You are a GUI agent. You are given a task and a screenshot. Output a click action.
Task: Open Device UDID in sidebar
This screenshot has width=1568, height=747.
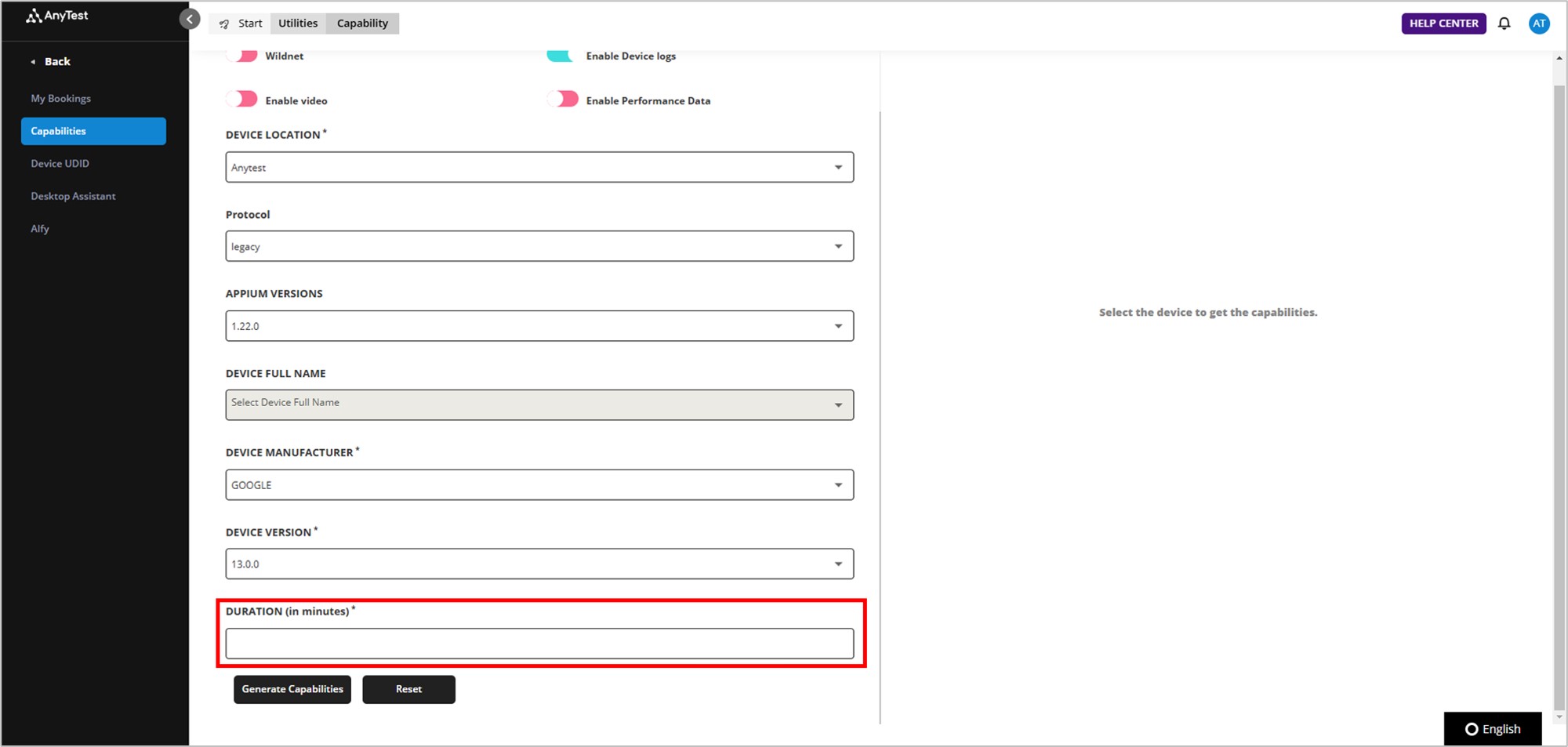(x=60, y=163)
